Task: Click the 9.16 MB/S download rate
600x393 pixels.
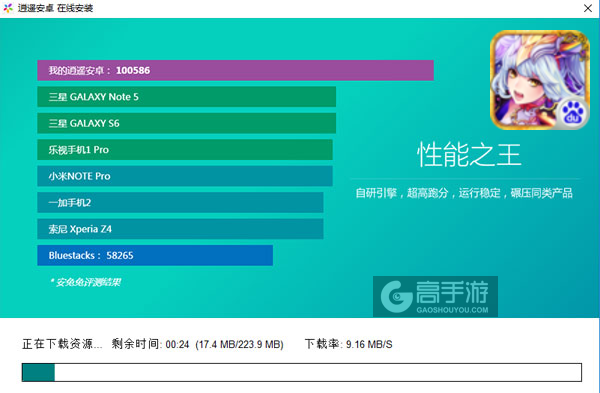Action: [x=369, y=344]
